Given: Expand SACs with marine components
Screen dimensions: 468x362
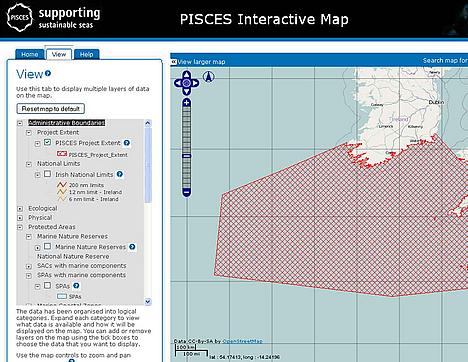Looking at the screenshot, I should tap(29, 266).
